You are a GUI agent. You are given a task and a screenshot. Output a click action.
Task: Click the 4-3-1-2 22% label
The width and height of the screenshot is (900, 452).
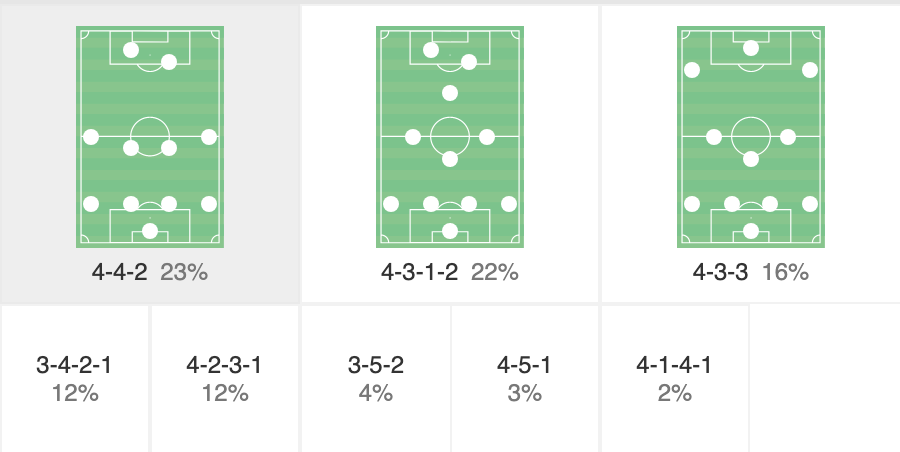tap(450, 272)
